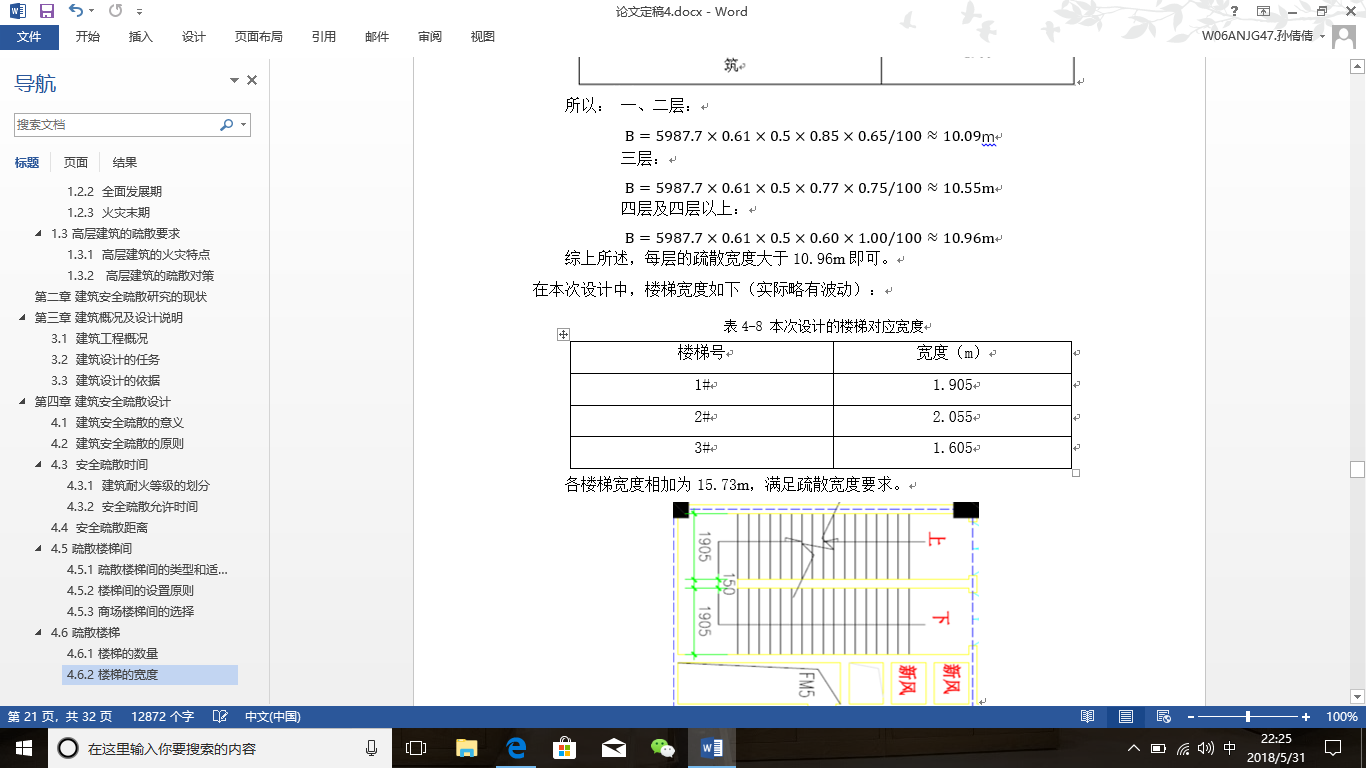Open the Undo history dropdown arrow

(x=92, y=11)
